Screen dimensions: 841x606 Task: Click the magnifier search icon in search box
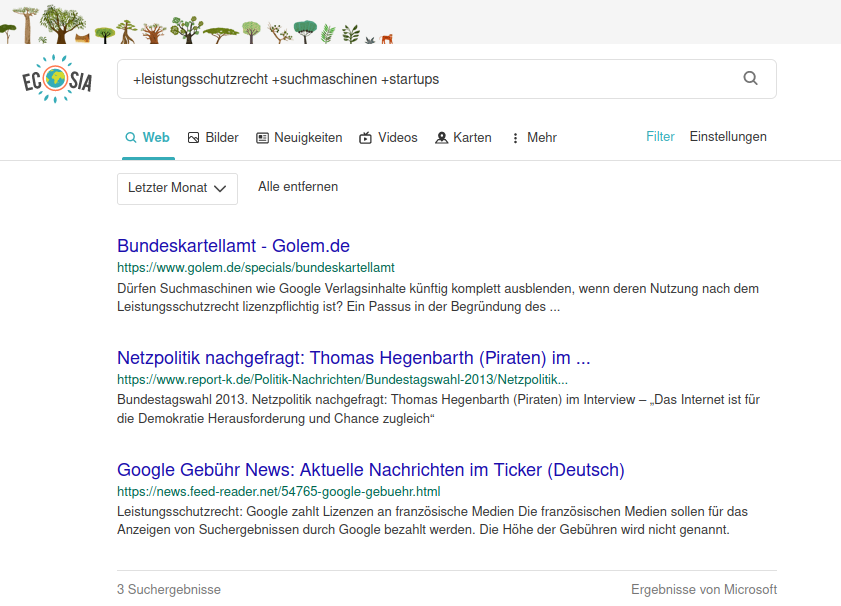[x=750, y=78]
